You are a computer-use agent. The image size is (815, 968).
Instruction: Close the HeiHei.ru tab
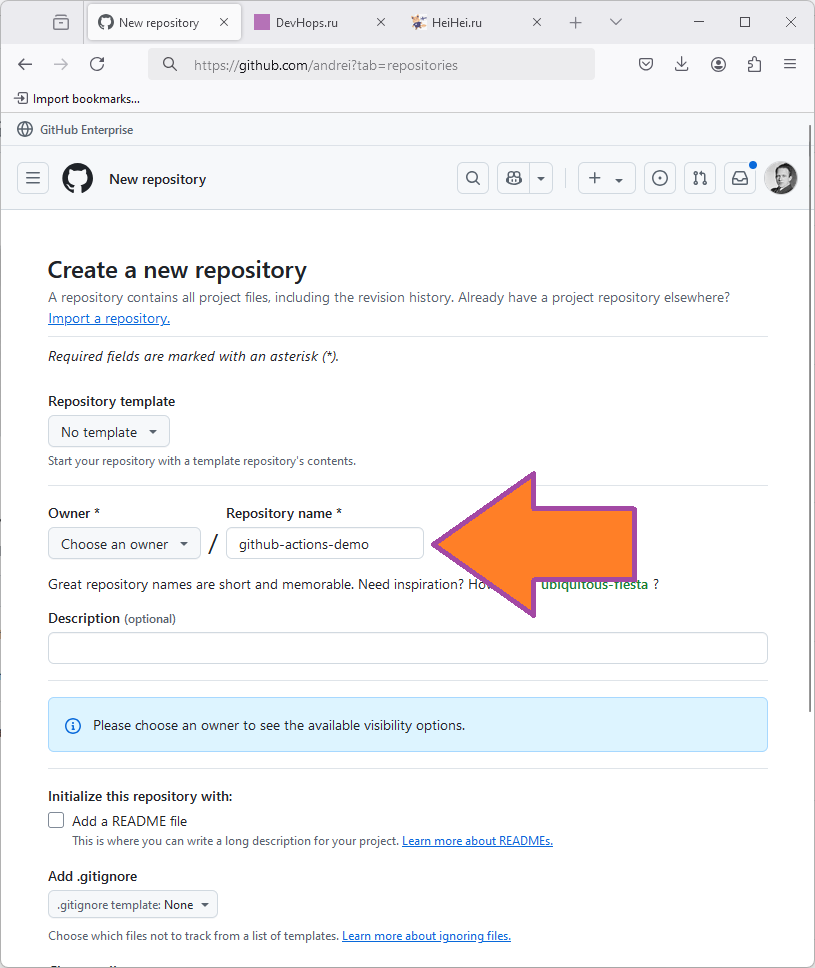click(x=537, y=22)
